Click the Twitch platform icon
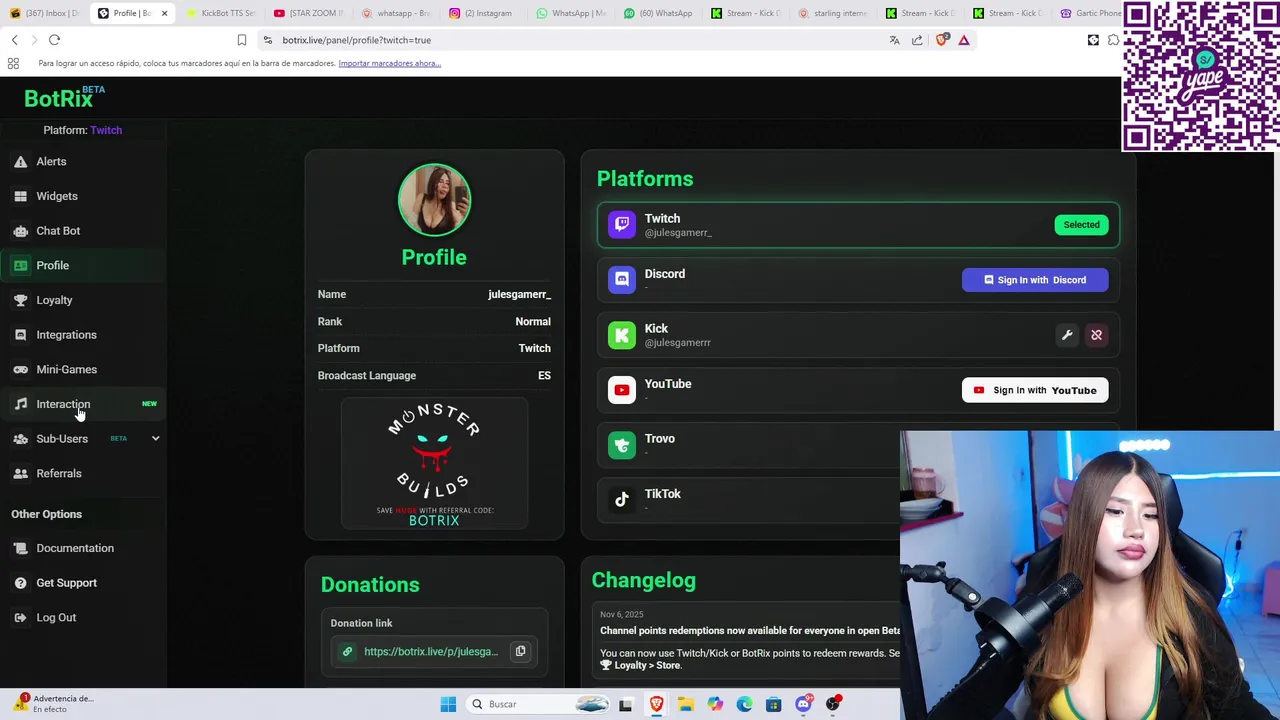The width and height of the screenshot is (1280, 720). coord(622,224)
